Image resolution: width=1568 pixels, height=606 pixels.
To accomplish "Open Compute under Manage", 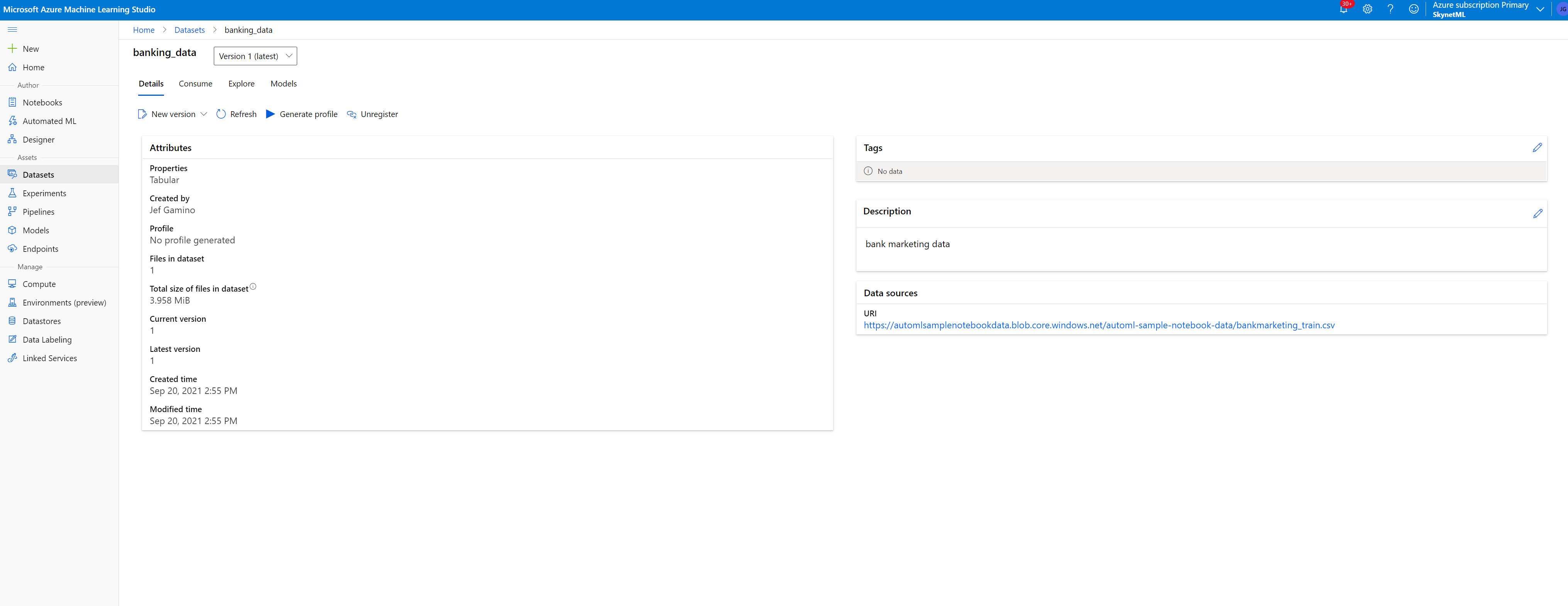I will coord(39,284).
